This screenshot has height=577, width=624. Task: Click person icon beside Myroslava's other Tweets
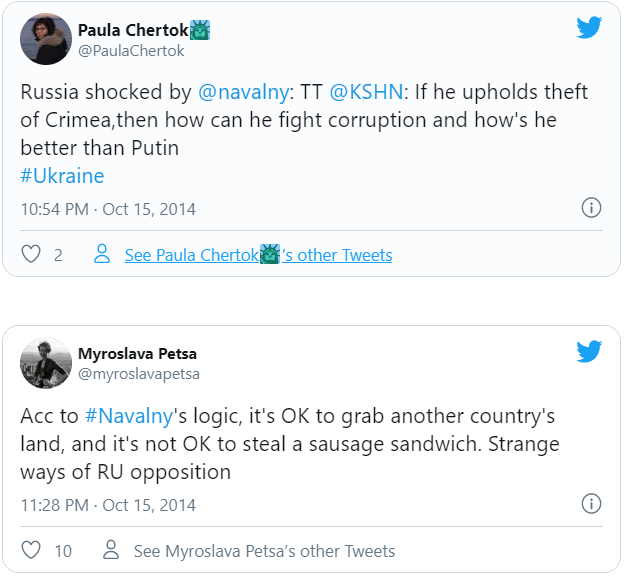tap(111, 550)
